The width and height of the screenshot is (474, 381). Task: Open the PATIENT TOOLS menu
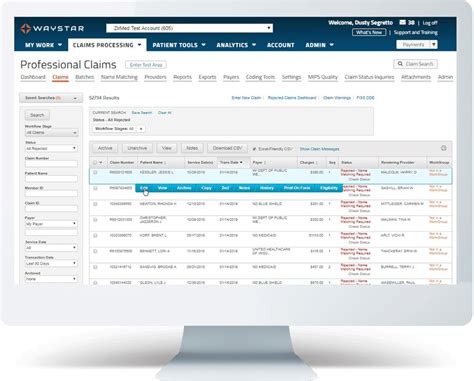(179, 45)
